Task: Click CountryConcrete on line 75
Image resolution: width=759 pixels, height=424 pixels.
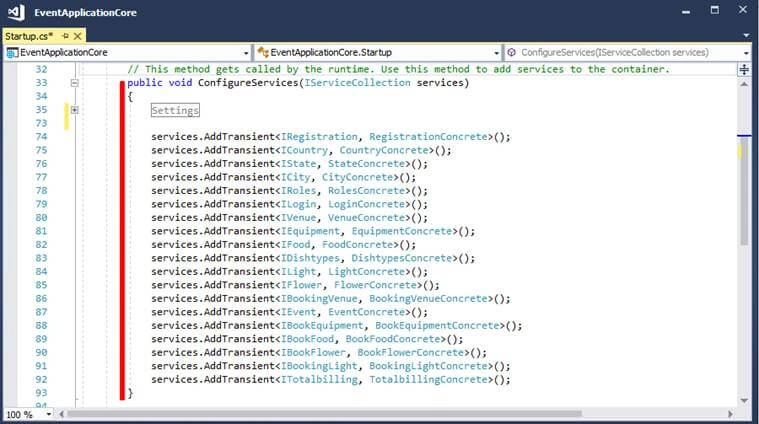Action: [384, 151]
